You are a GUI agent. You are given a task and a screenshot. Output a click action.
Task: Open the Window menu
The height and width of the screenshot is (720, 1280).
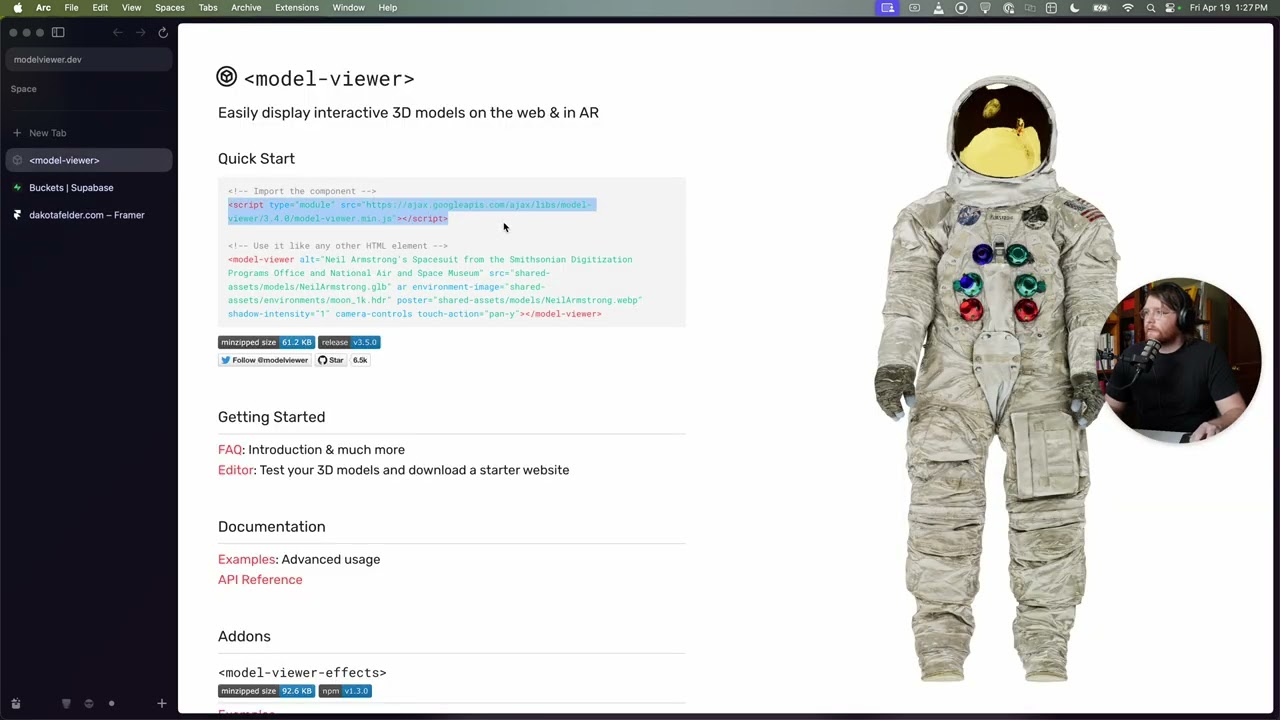pyautogui.click(x=349, y=8)
